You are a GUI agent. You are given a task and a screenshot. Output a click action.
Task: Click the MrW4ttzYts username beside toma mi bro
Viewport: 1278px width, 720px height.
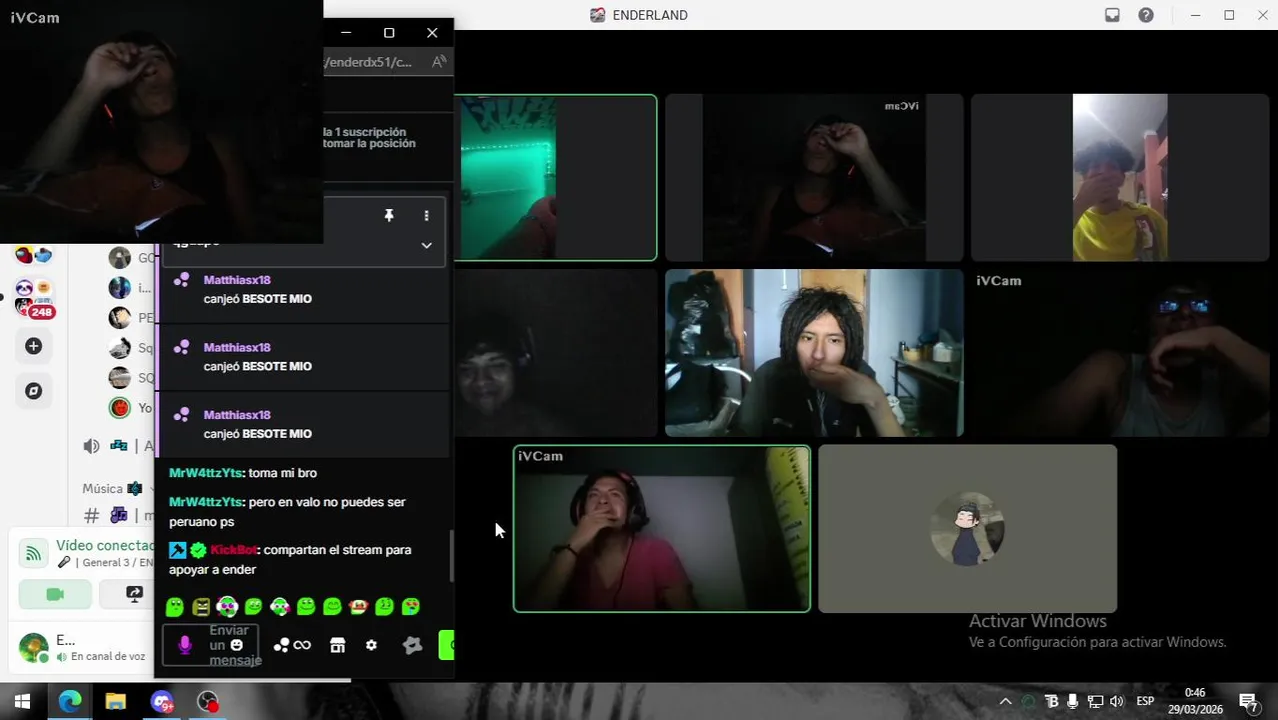tap(206, 473)
